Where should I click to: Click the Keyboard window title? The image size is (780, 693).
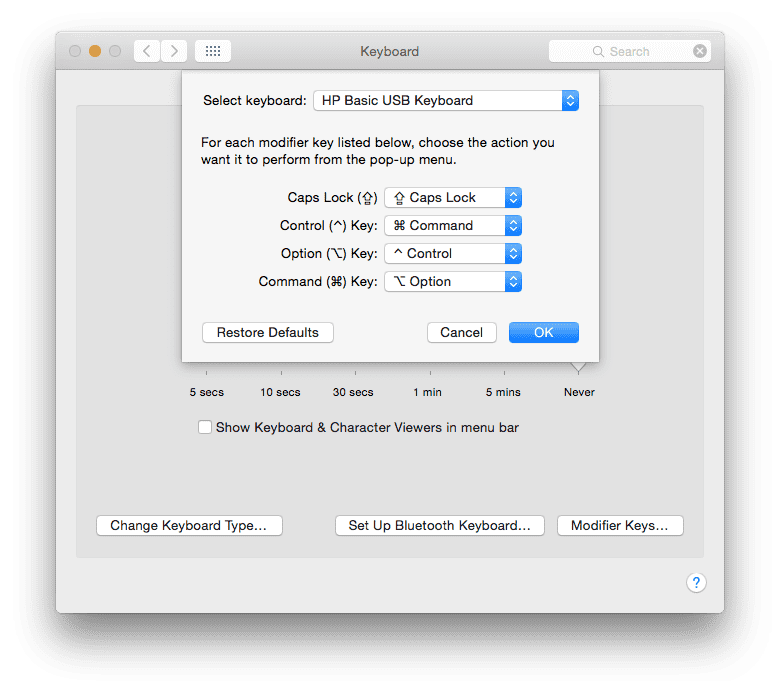click(390, 51)
